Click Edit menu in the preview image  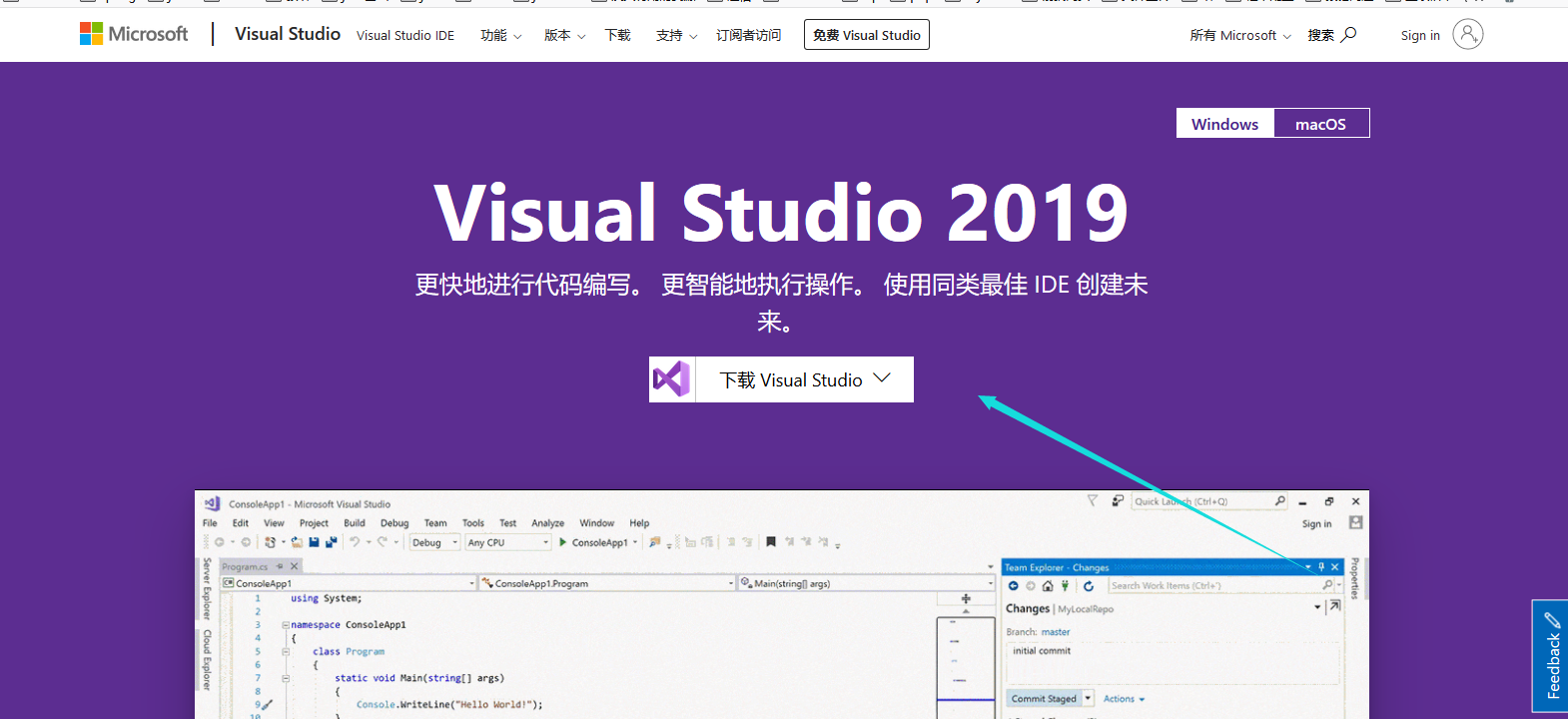241,523
